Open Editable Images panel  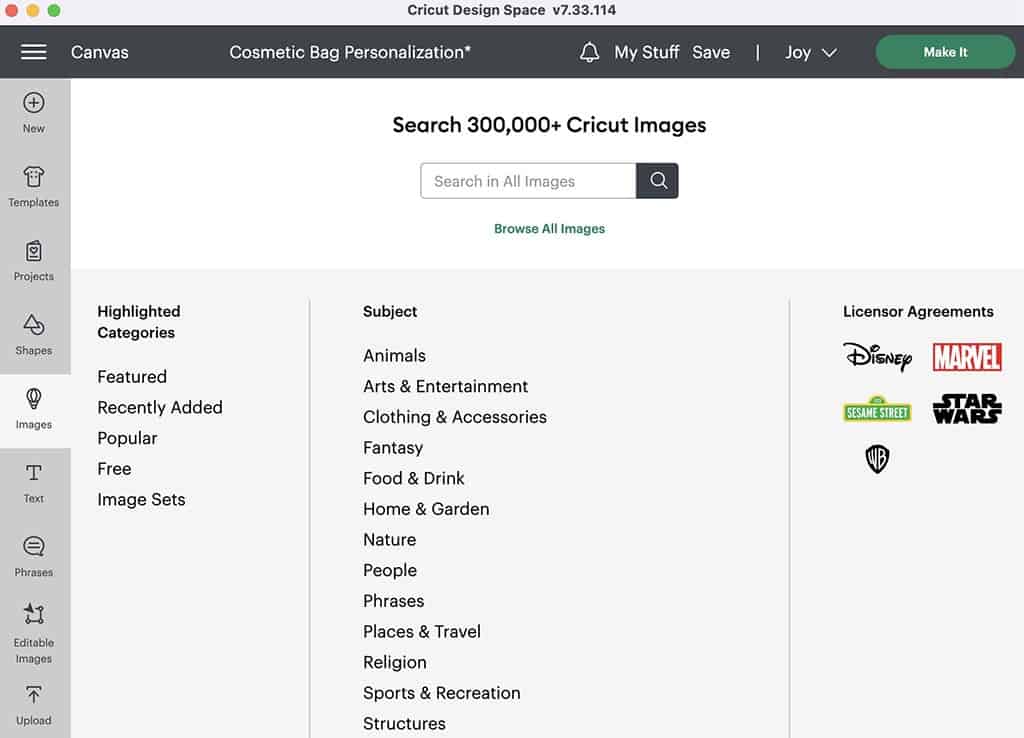34,634
